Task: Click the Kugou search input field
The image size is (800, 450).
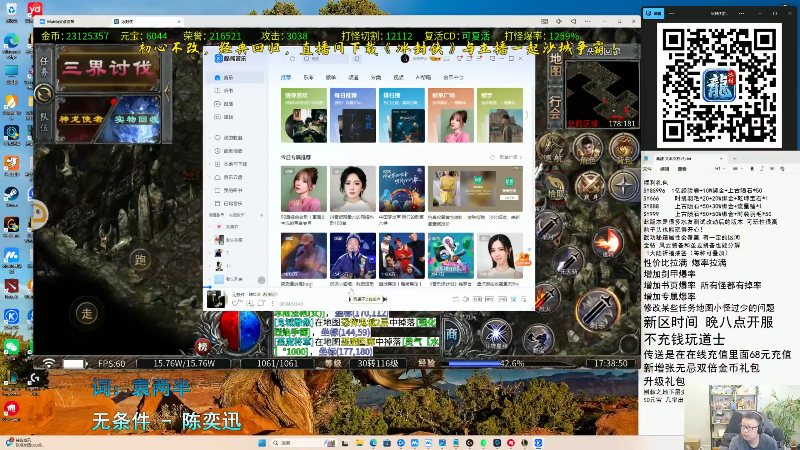Action: point(325,59)
